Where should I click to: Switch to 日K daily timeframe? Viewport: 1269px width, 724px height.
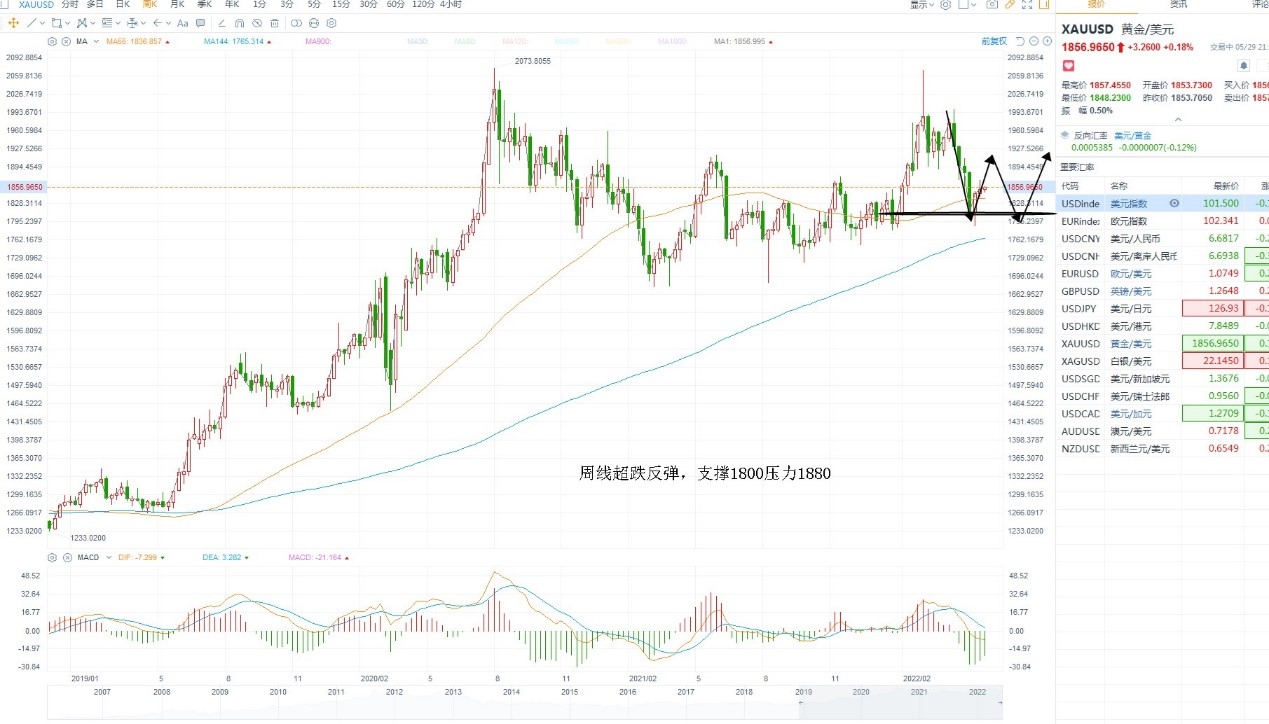(123, 5)
